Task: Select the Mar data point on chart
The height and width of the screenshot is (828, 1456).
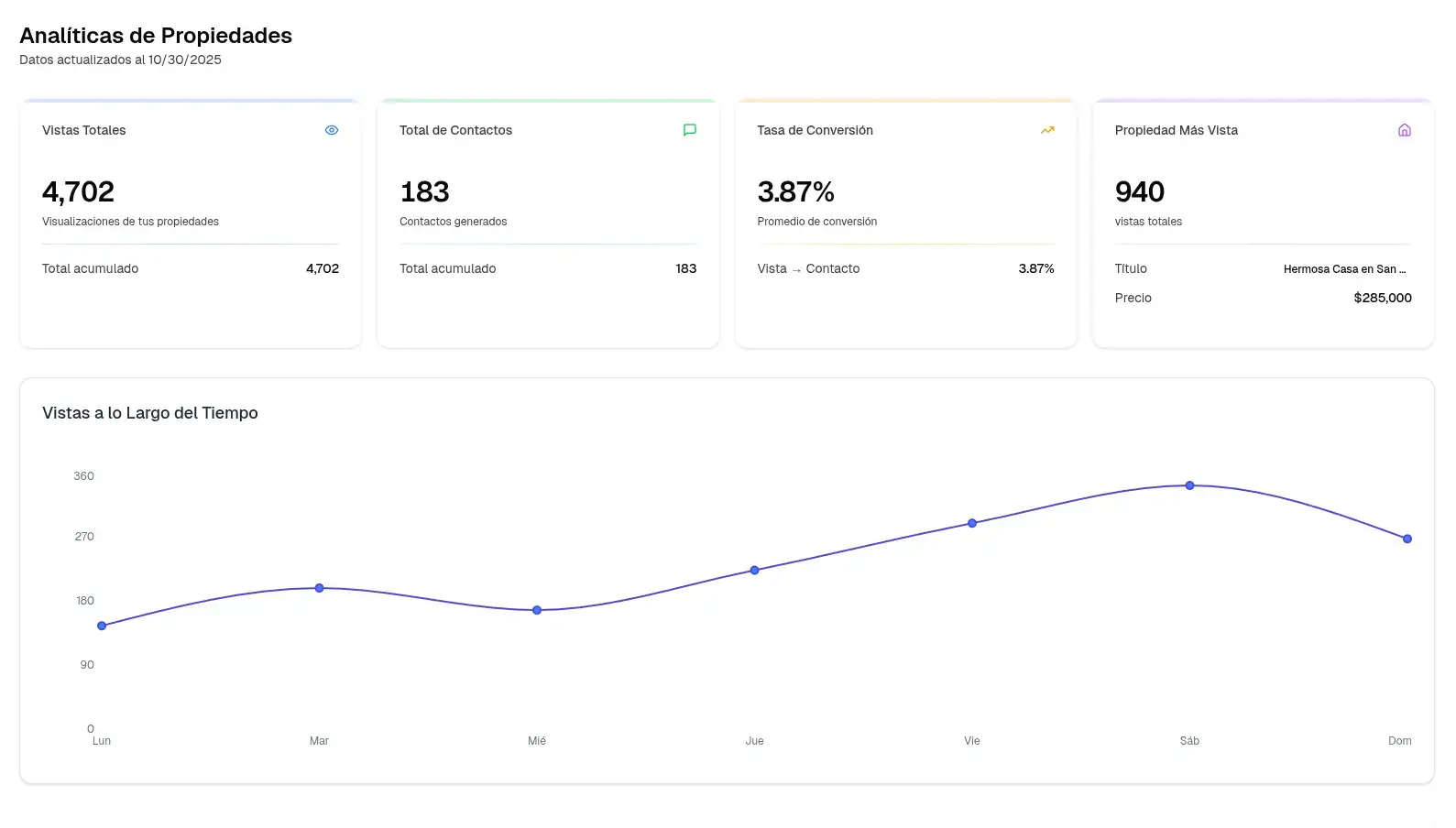Action: pos(320,588)
